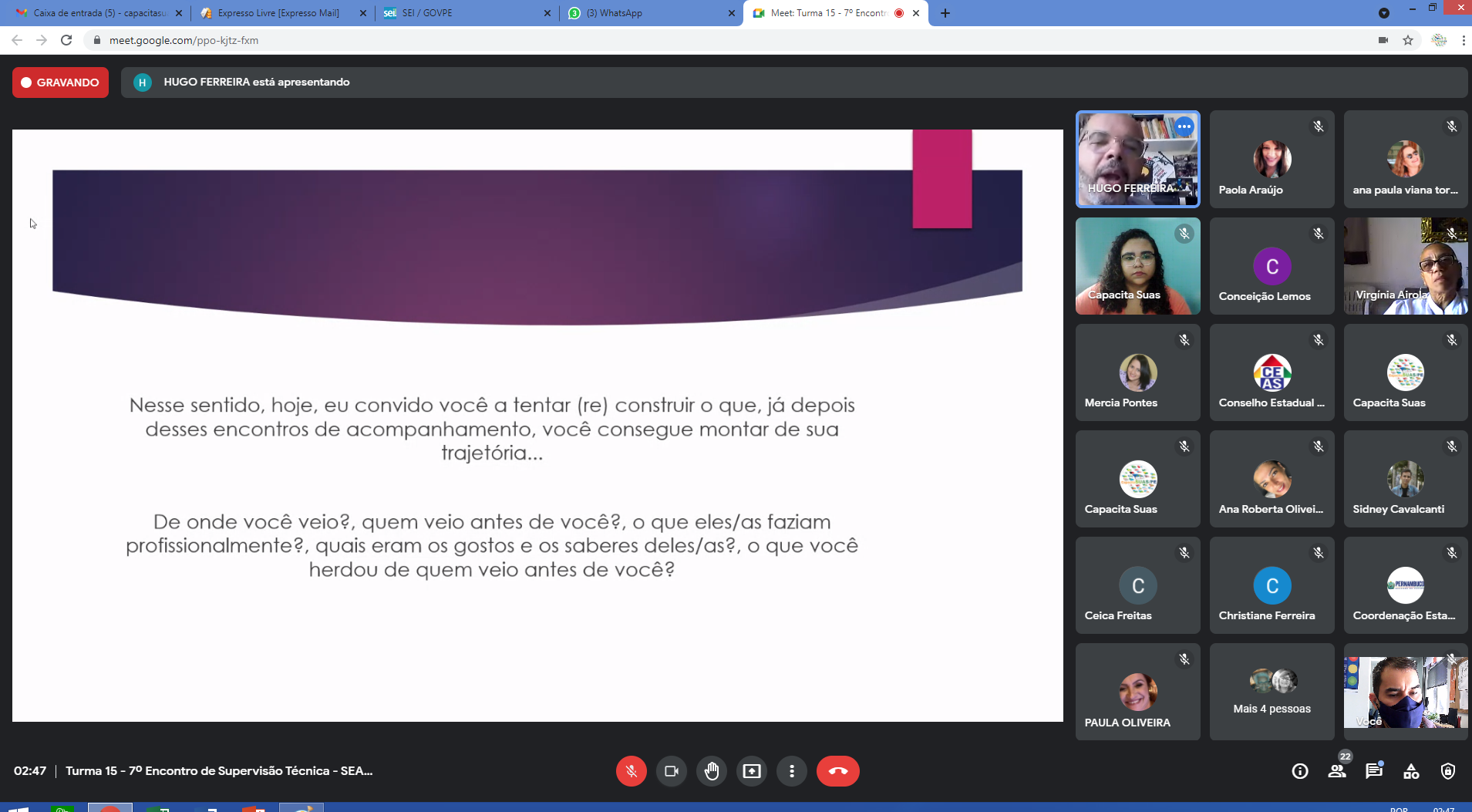Switch to the SEI / GOVPE tab
Viewport: 1472px width, 812px height.
(x=463, y=13)
